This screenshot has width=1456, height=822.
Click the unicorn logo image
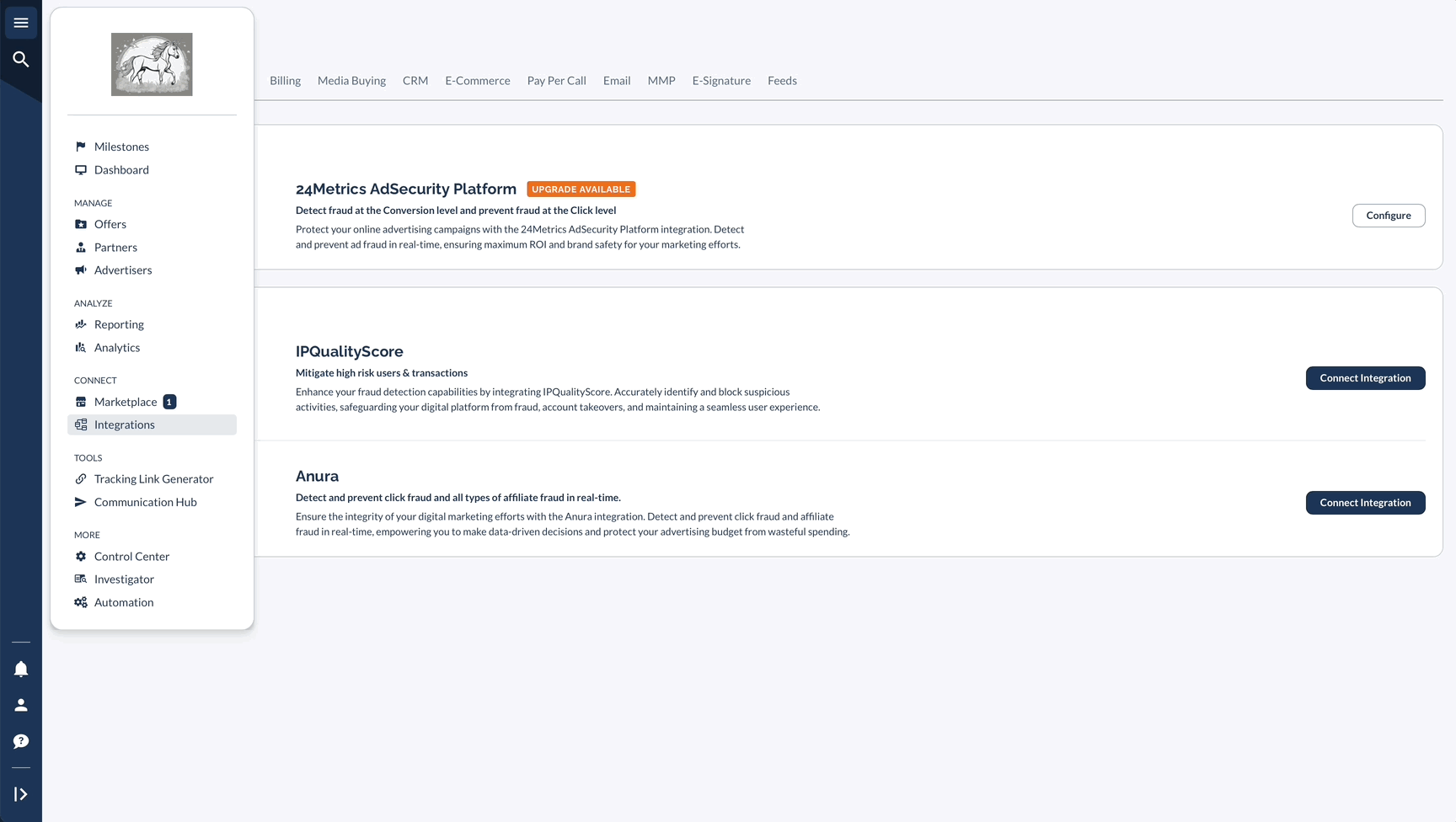point(152,64)
